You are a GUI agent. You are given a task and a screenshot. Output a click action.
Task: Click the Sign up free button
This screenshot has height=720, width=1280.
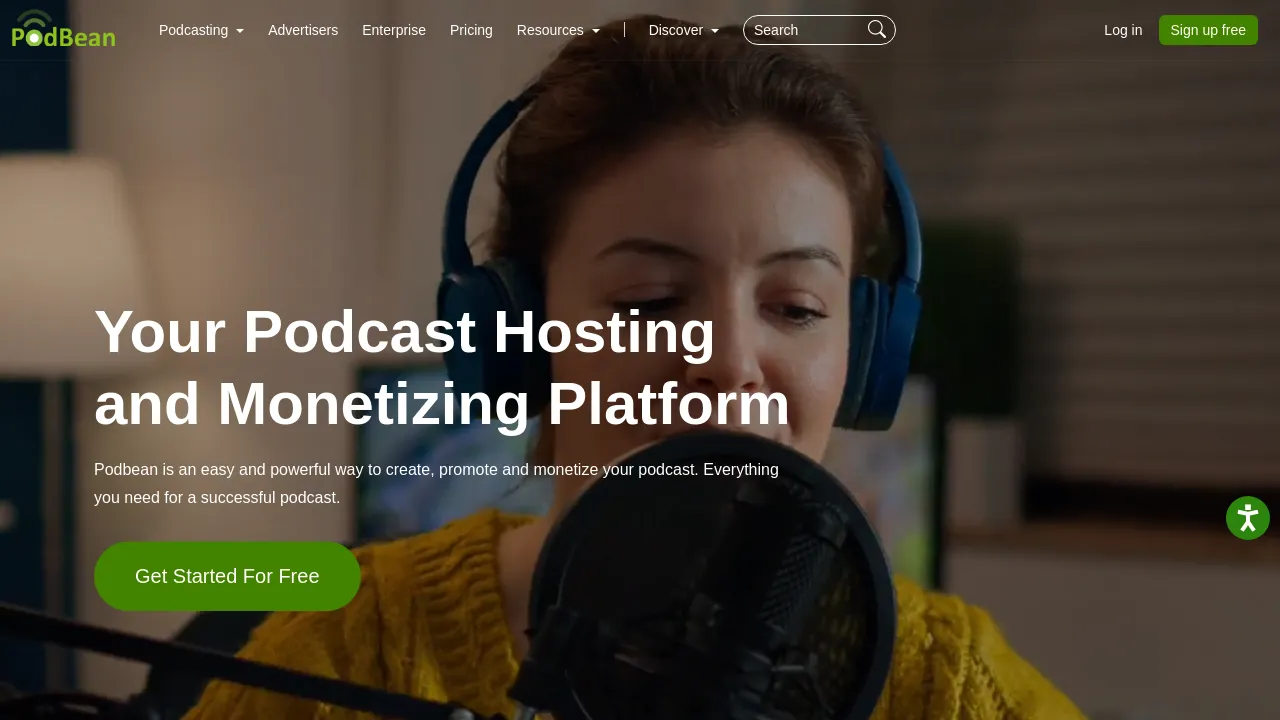point(1208,30)
